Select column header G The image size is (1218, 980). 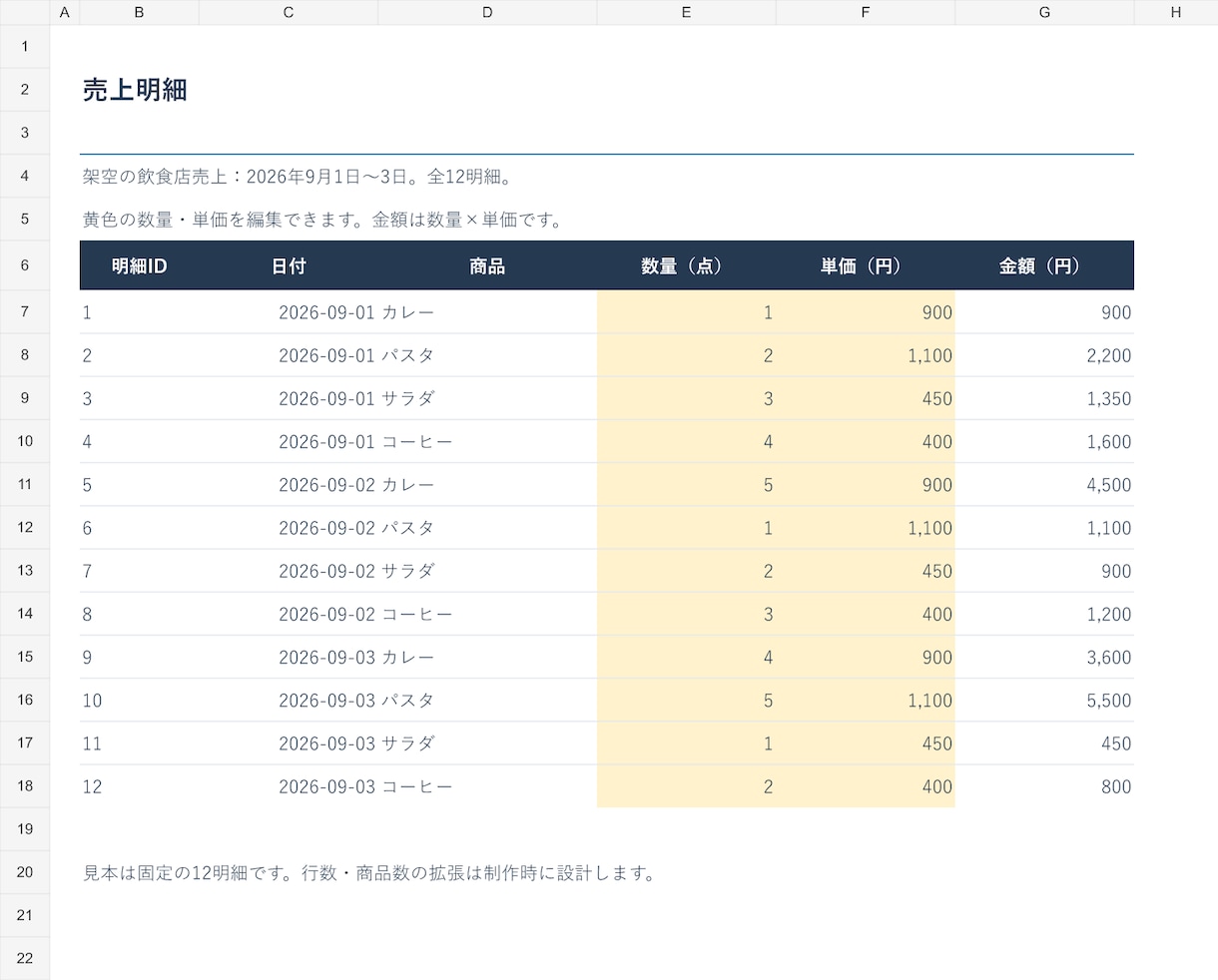click(x=1044, y=12)
